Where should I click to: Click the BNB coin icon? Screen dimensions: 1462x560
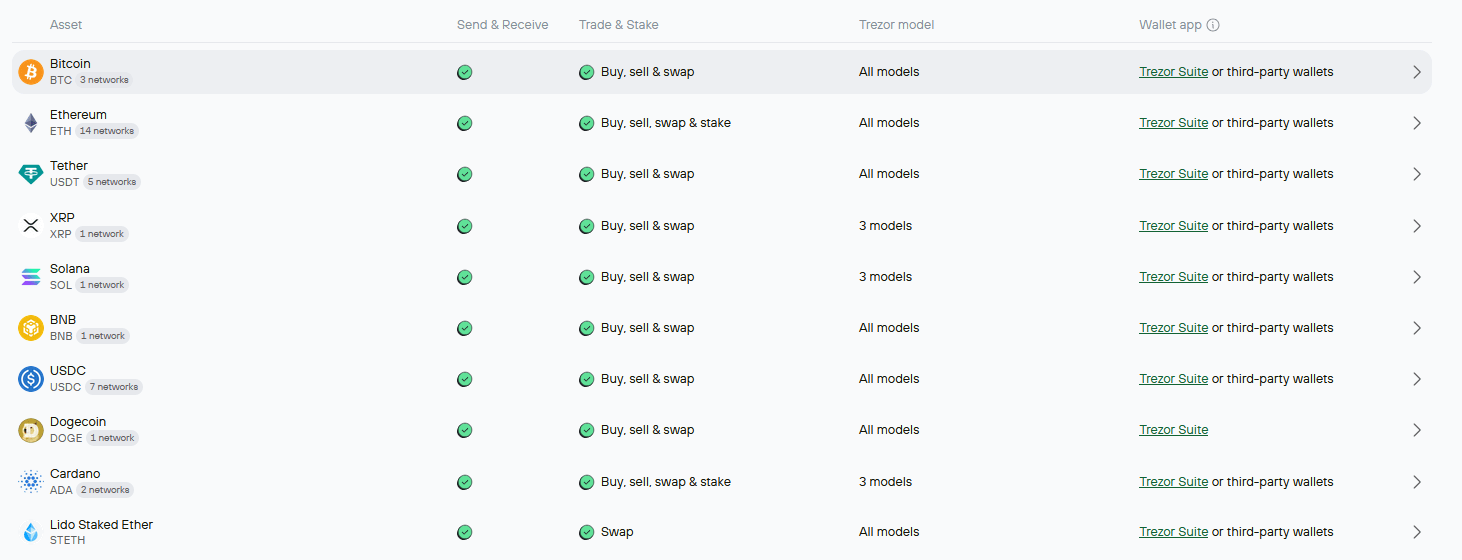click(x=31, y=328)
